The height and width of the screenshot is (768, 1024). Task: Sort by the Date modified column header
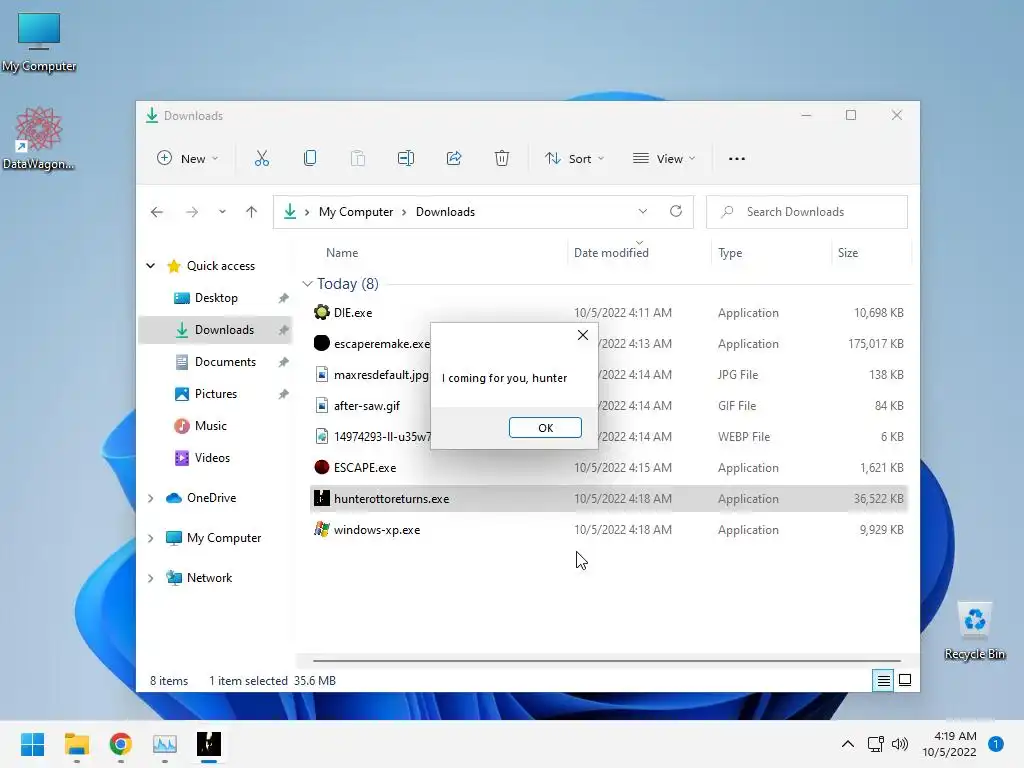(x=611, y=253)
